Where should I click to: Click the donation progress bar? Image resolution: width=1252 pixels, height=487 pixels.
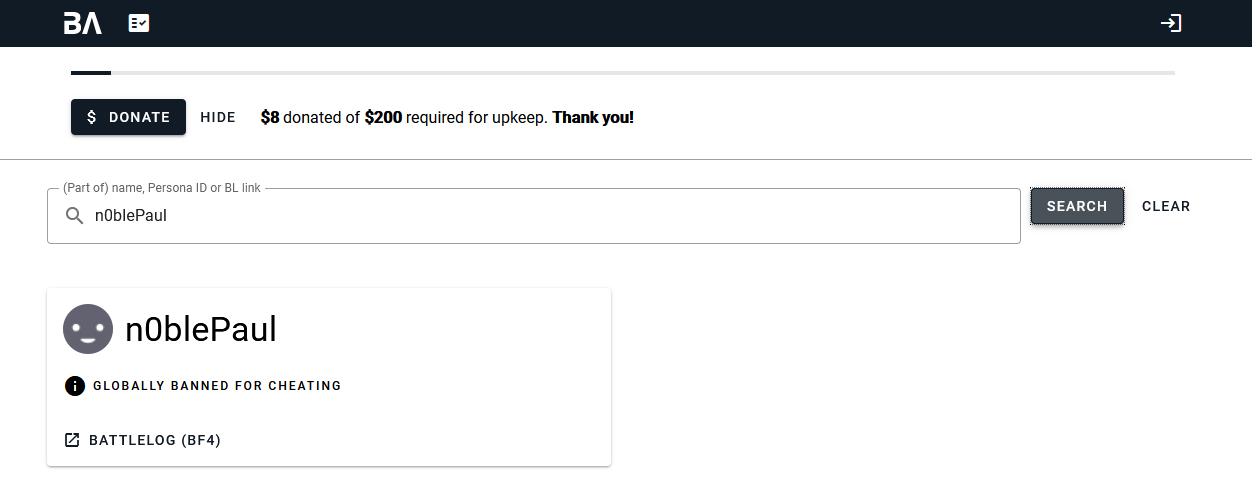point(622,73)
